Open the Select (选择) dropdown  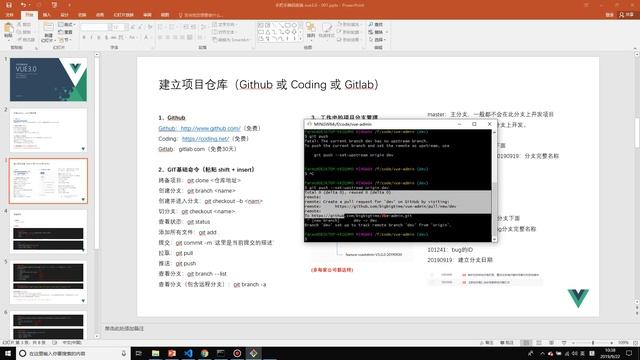coord(377,40)
